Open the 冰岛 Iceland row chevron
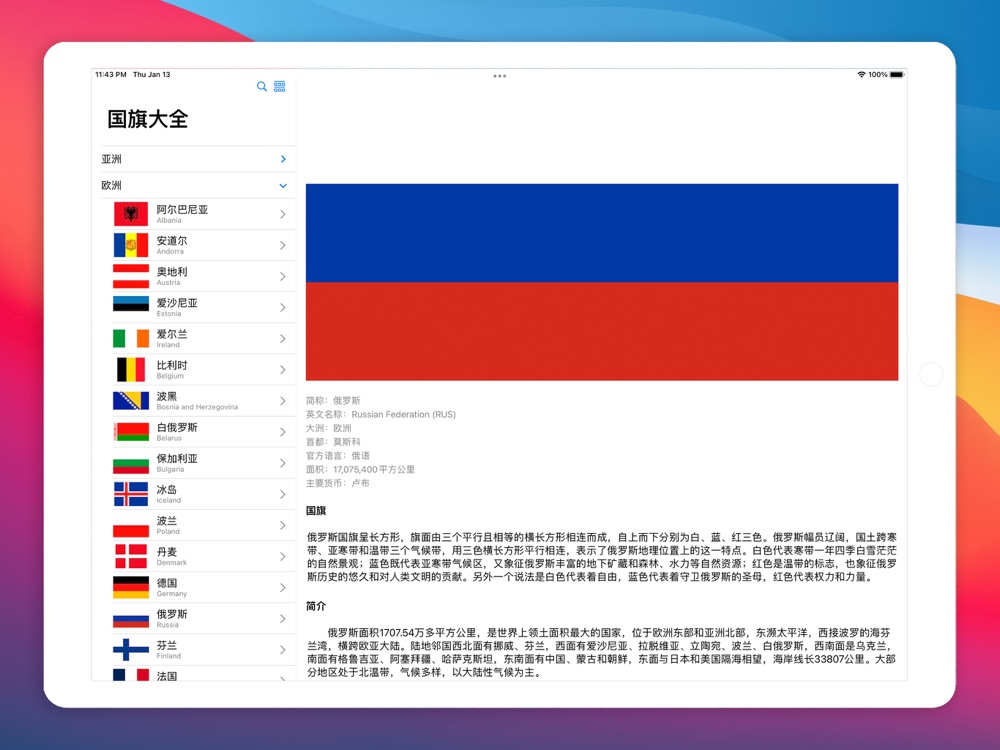The height and width of the screenshot is (750, 1000). (283, 494)
